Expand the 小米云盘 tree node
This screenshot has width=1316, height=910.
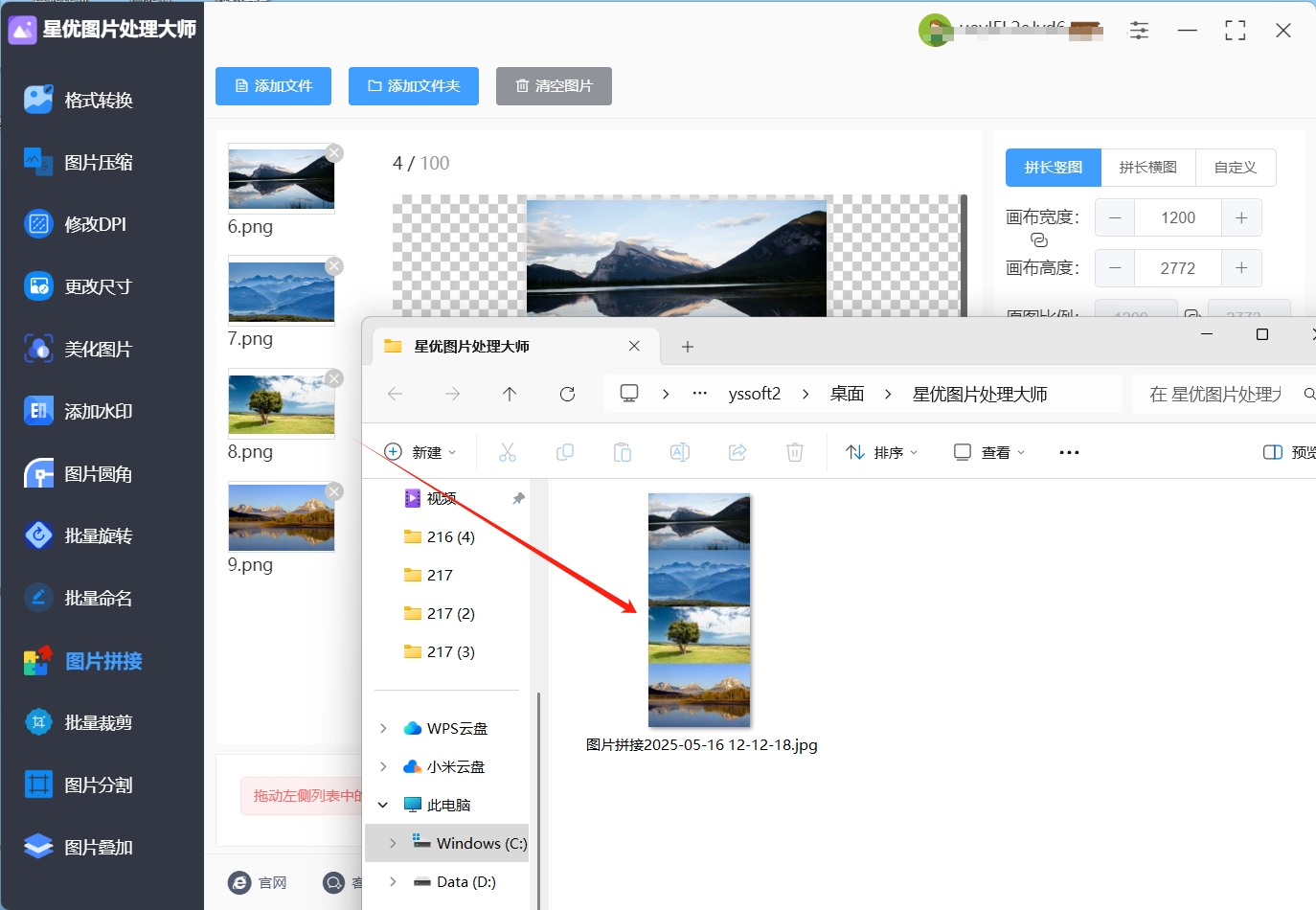click(383, 766)
